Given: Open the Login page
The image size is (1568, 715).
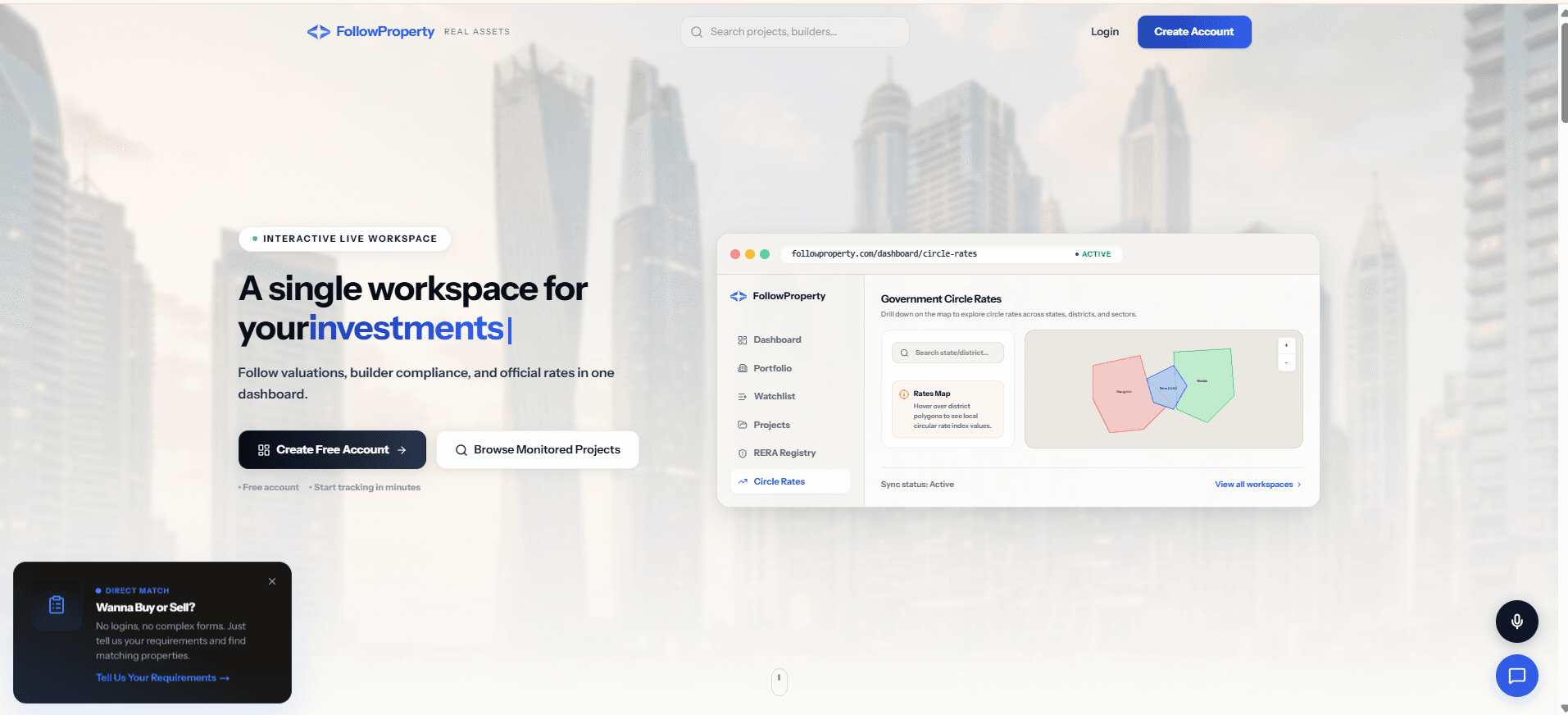Looking at the screenshot, I should coord(1104,32).
